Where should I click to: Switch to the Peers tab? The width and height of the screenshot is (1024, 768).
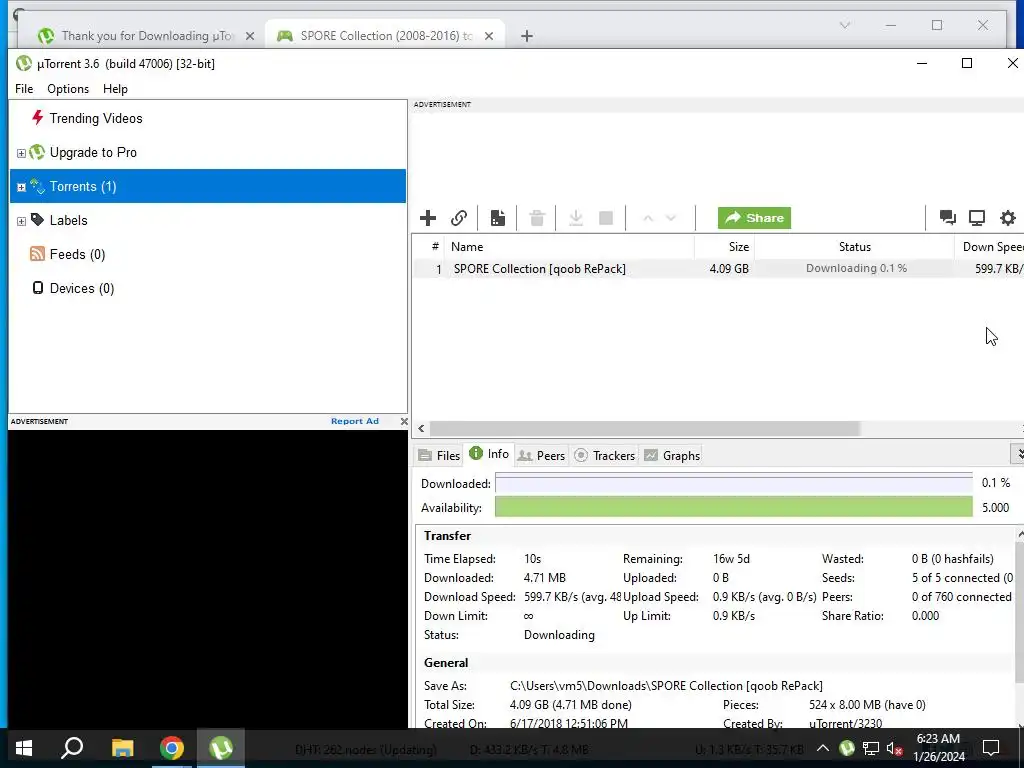541,455
